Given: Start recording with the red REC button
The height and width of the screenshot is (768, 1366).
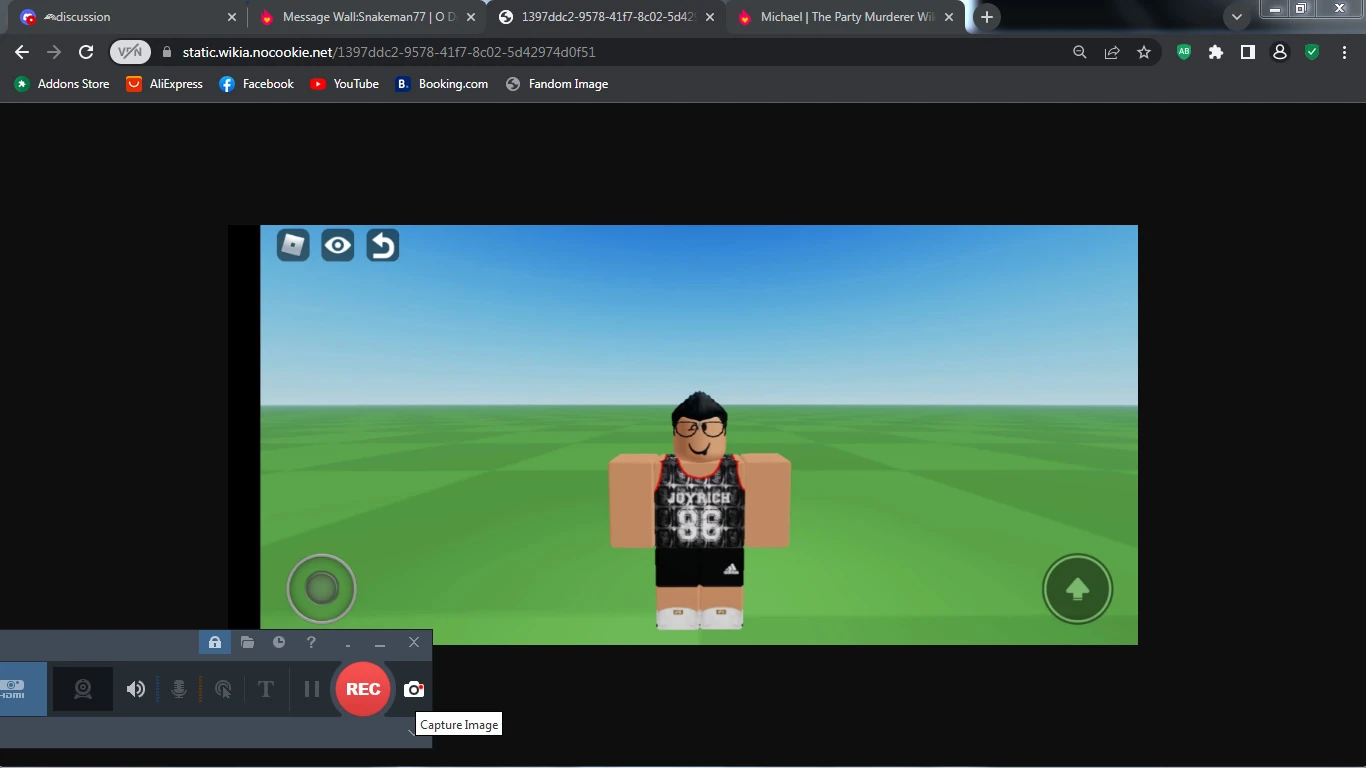Looking at the screenshot, I should (x=363, y=689).
